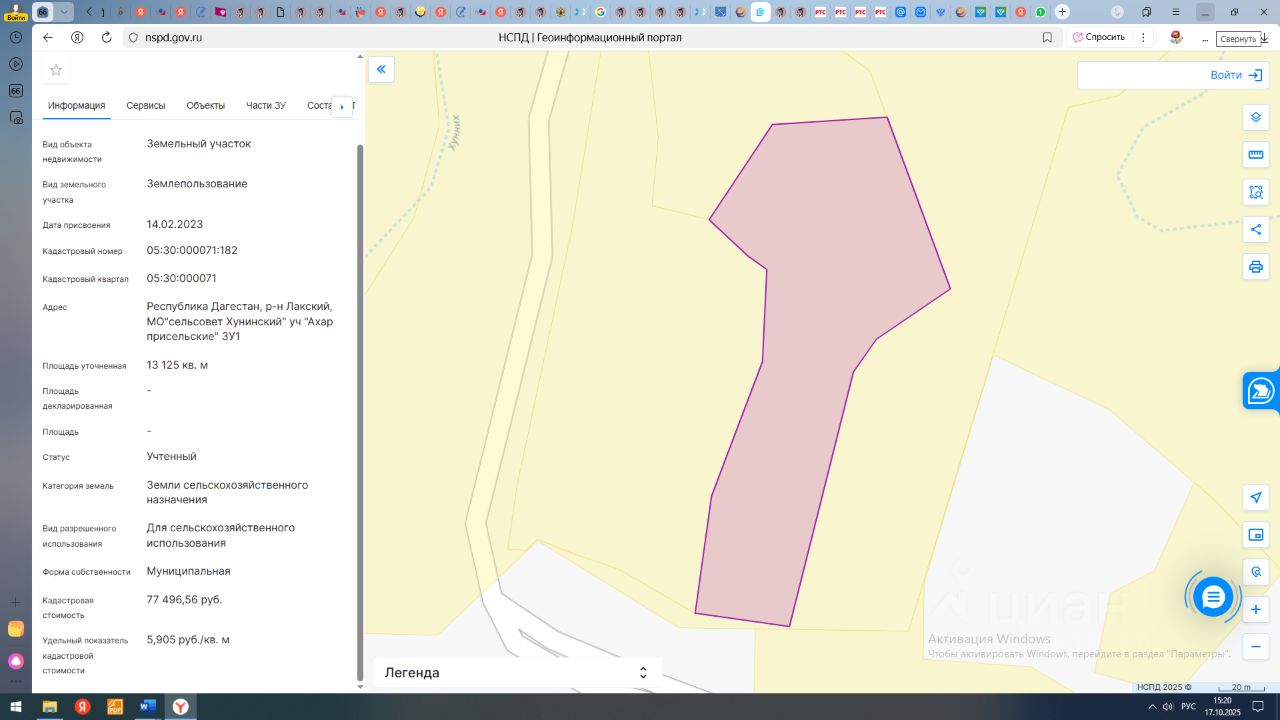Share the current map view
The height and width of the screenshot is (720, 1280).
pos(1256,230)
